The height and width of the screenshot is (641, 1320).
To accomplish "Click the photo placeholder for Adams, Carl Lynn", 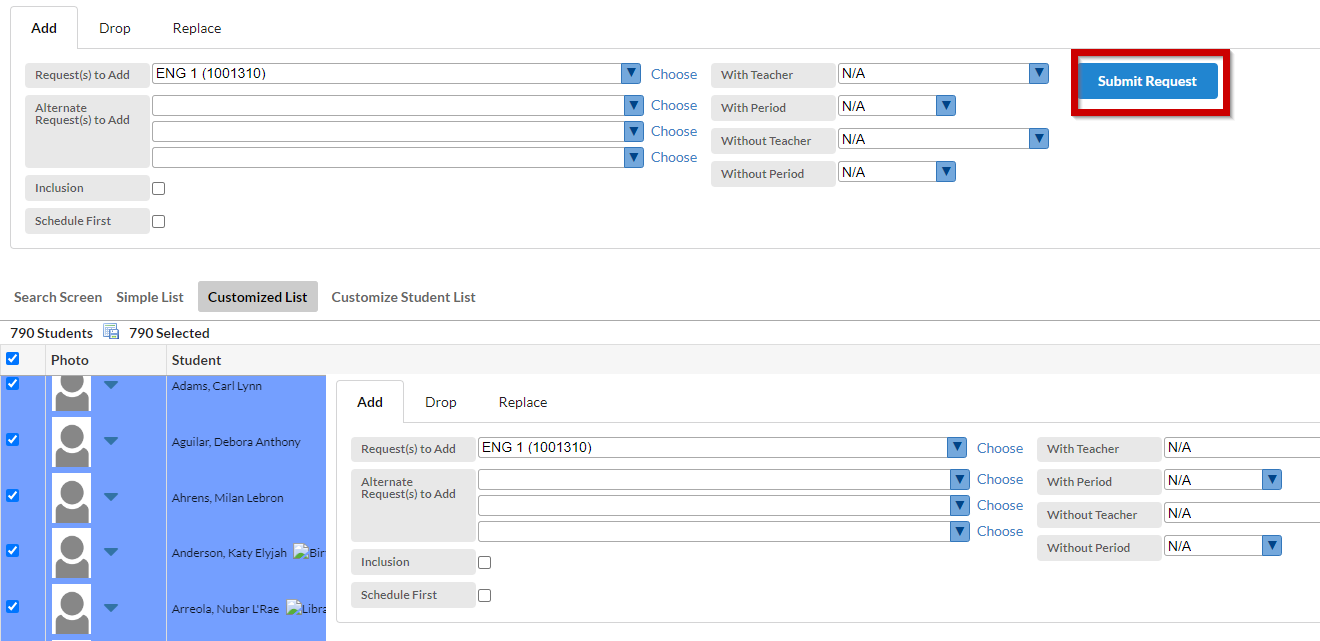I will [70, 393].
